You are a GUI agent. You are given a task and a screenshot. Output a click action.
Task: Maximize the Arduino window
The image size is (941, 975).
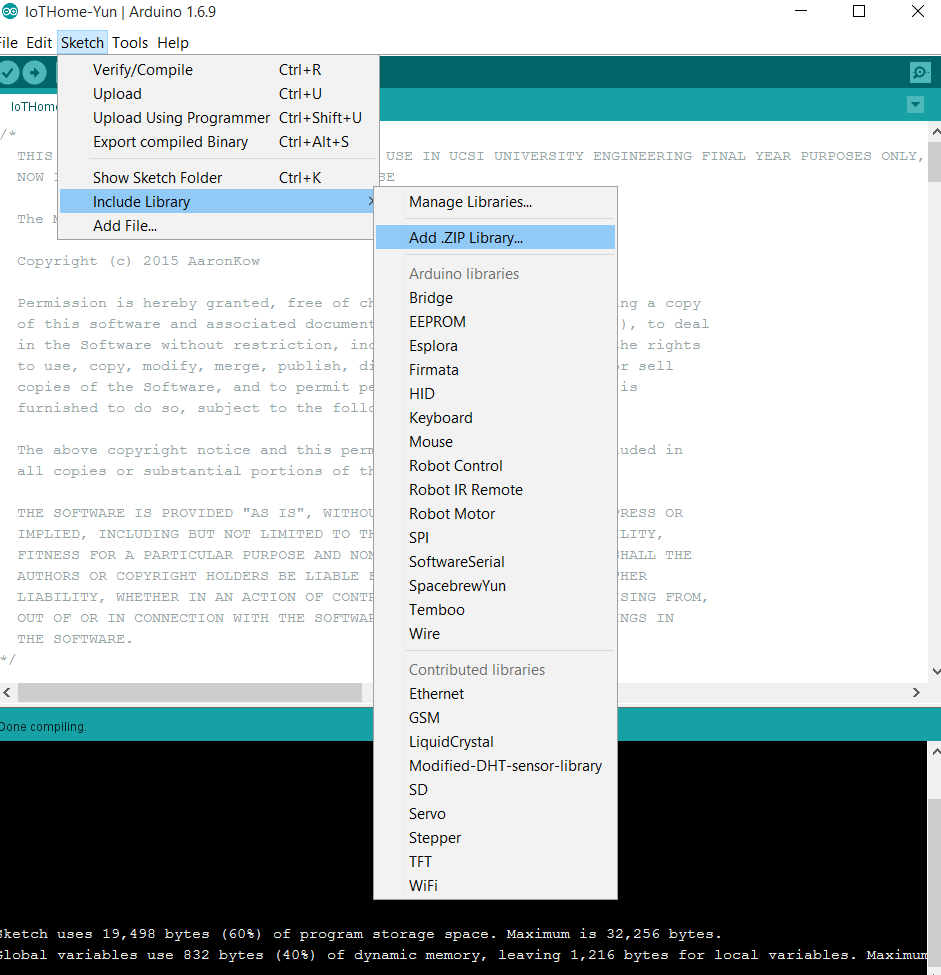858,11
